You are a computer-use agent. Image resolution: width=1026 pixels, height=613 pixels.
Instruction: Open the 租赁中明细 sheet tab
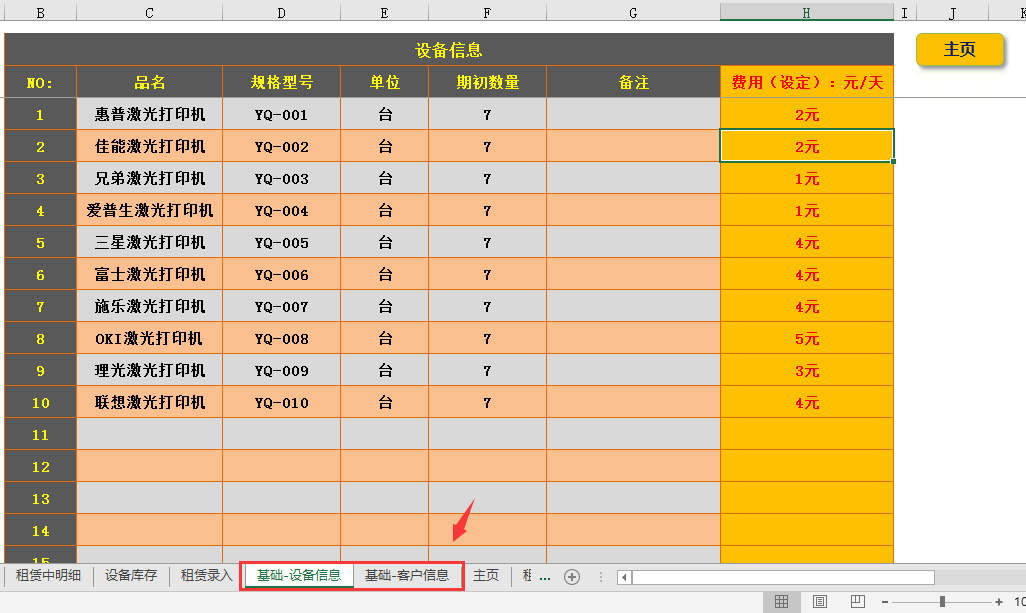(x=48, y=576)
